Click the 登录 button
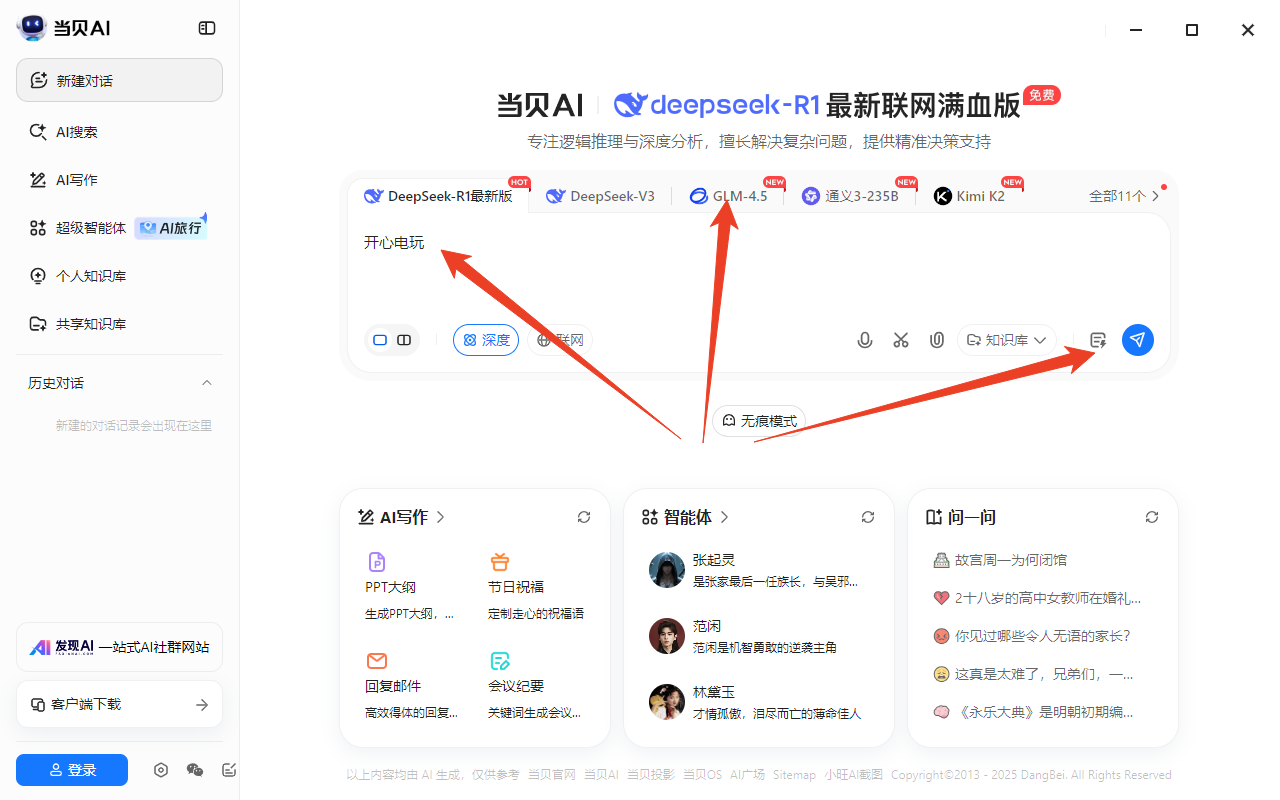1280x800 pixels. tap(72, 770)
